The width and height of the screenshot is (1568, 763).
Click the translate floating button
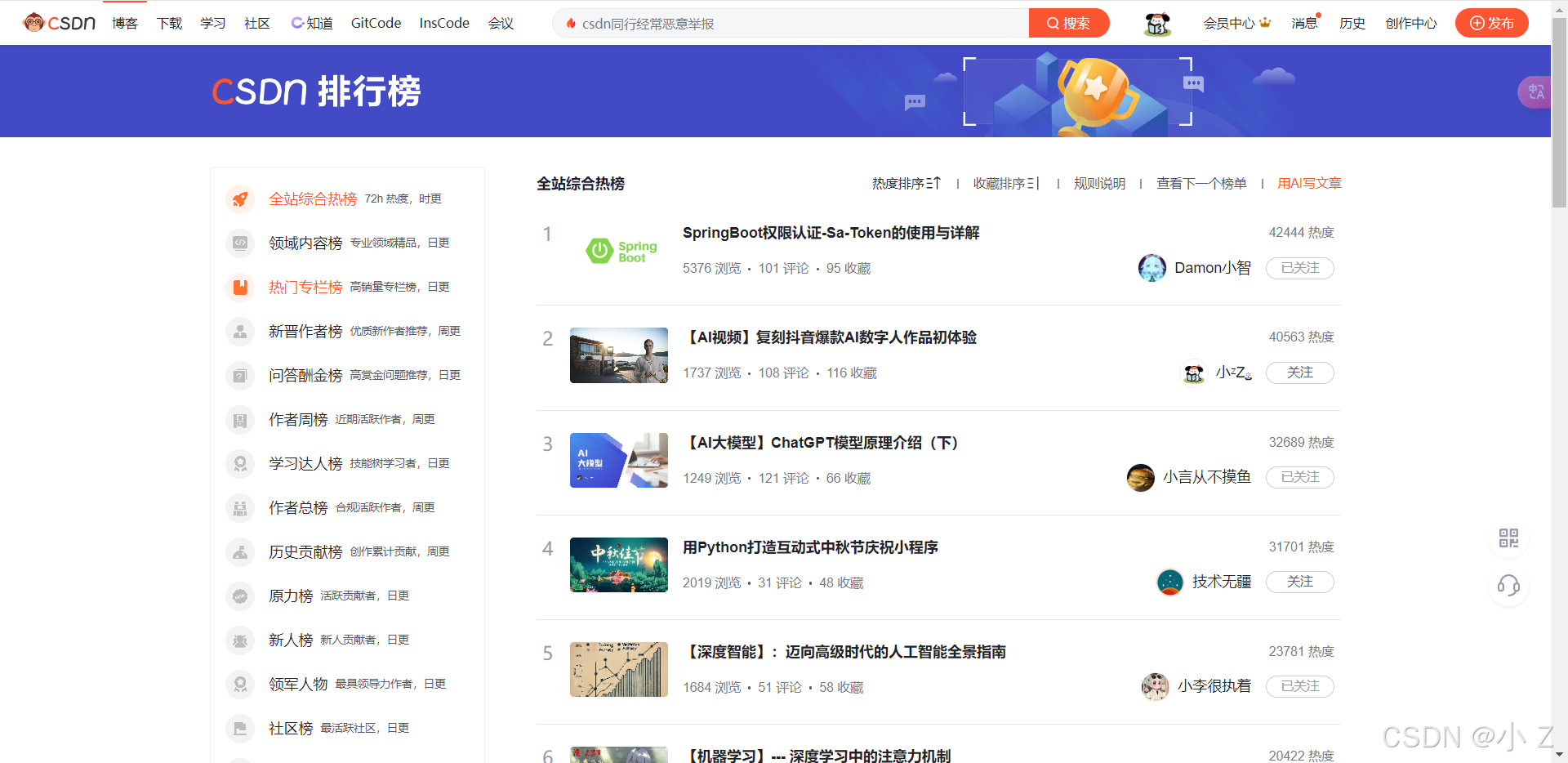pos(1535,91)
